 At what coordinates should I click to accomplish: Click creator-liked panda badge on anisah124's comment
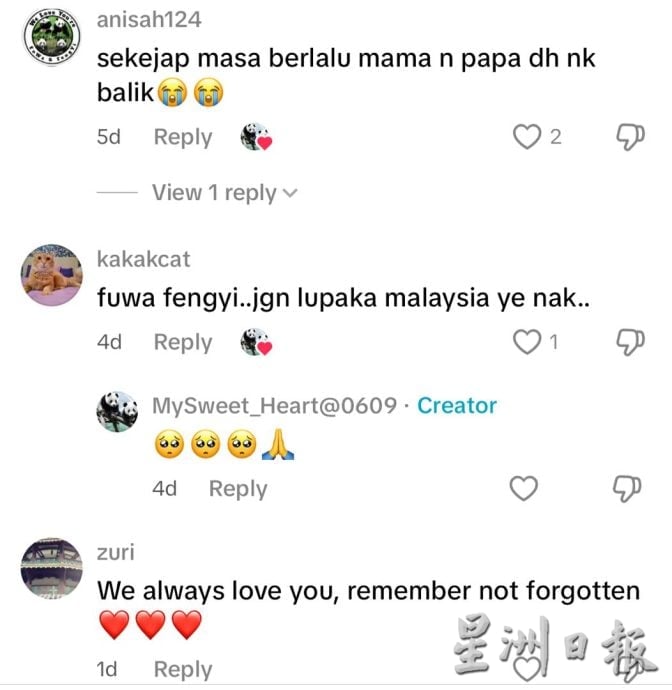[x=256, y=137]
